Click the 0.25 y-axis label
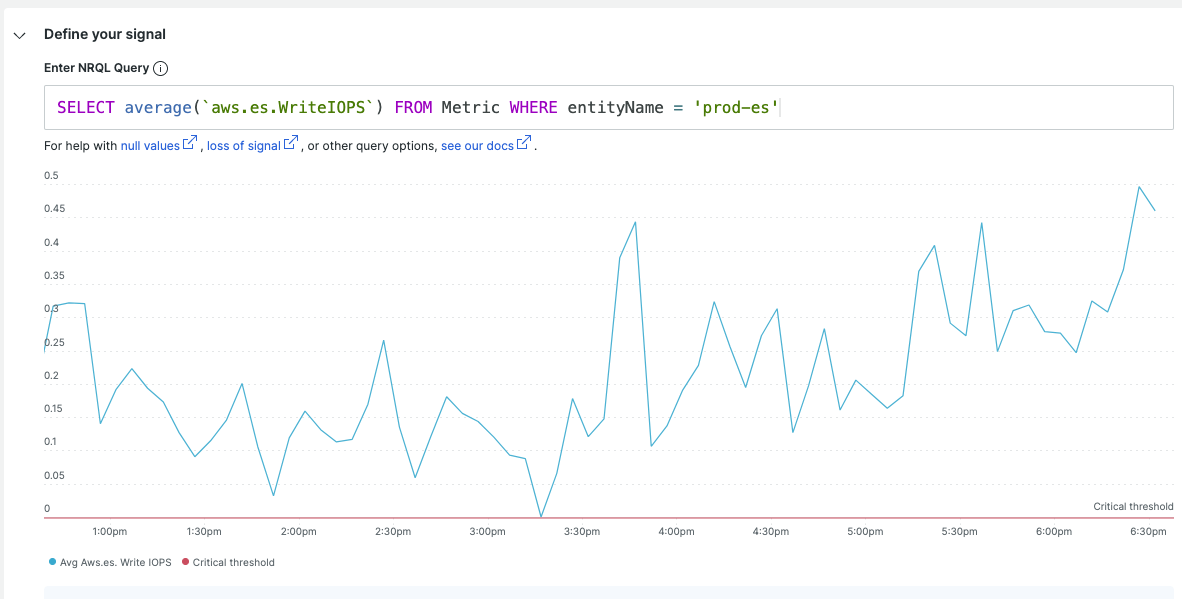The image size is (1182, 599). pyautogui.click(x=54, y=343)
